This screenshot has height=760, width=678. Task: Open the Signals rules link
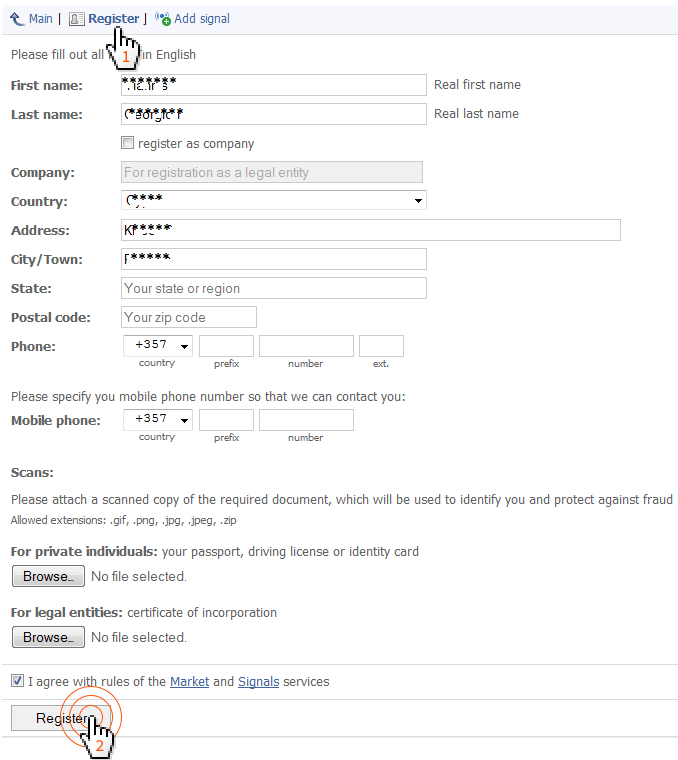(258, 682)
